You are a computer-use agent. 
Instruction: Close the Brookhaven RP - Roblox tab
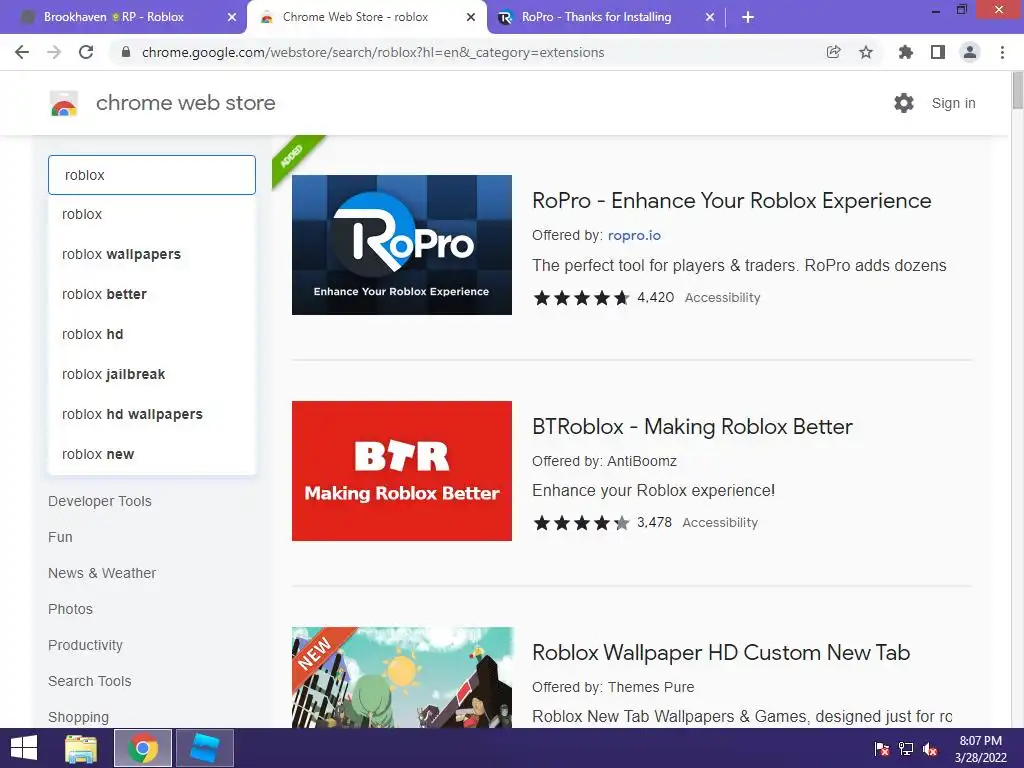(232, 18)
